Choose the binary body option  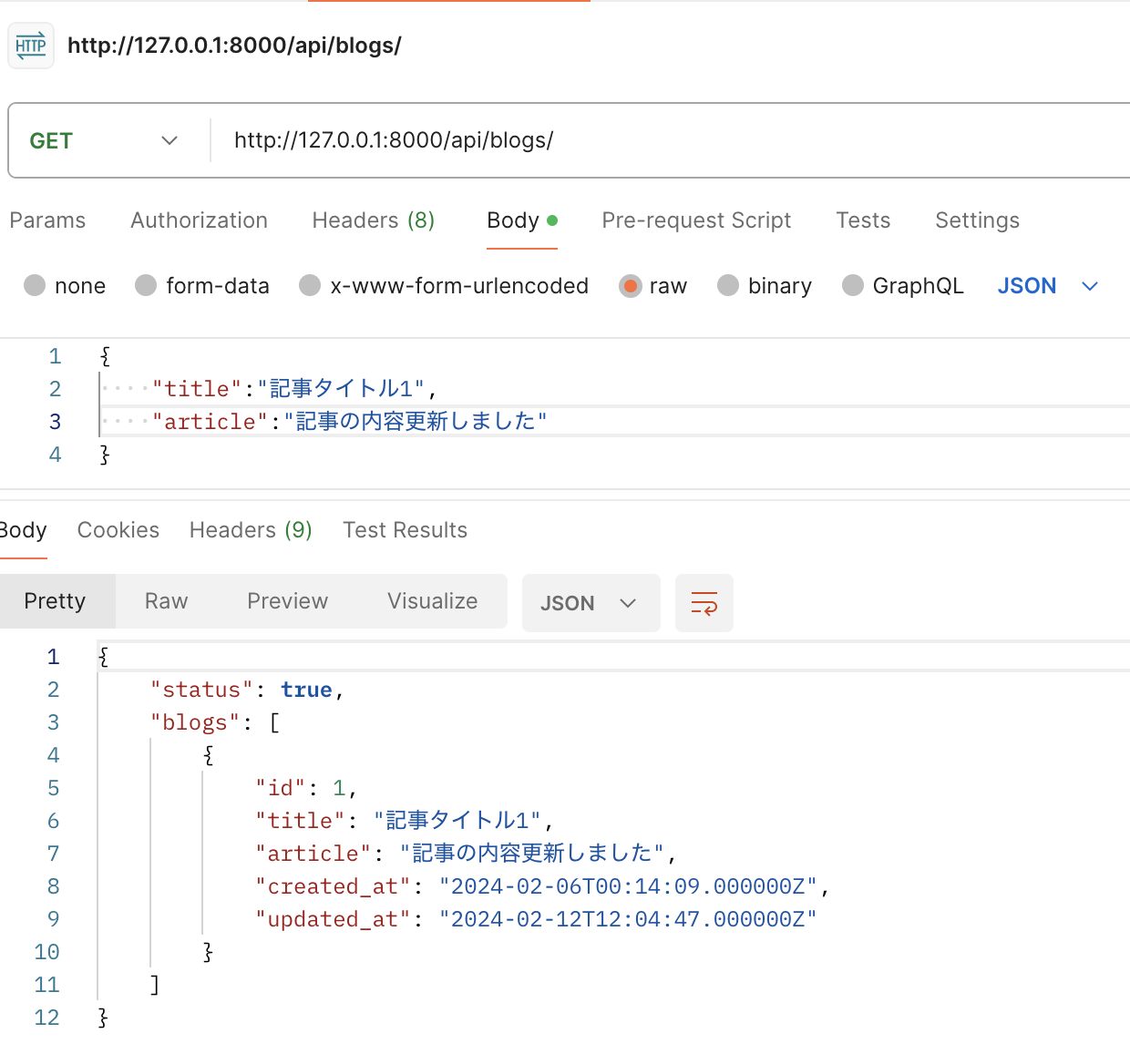[728, 286]
